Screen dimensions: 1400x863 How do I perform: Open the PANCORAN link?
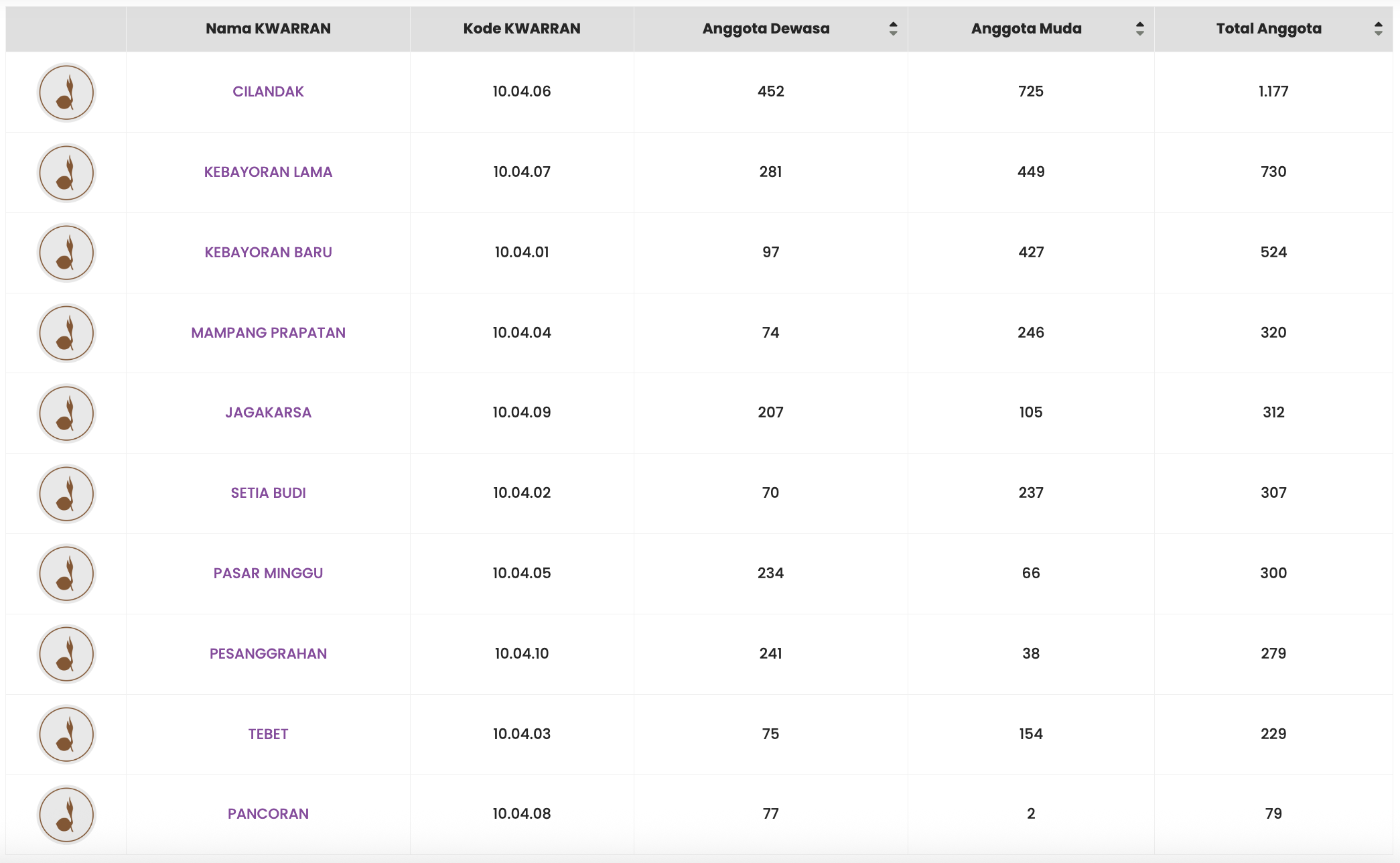[268, 814]
